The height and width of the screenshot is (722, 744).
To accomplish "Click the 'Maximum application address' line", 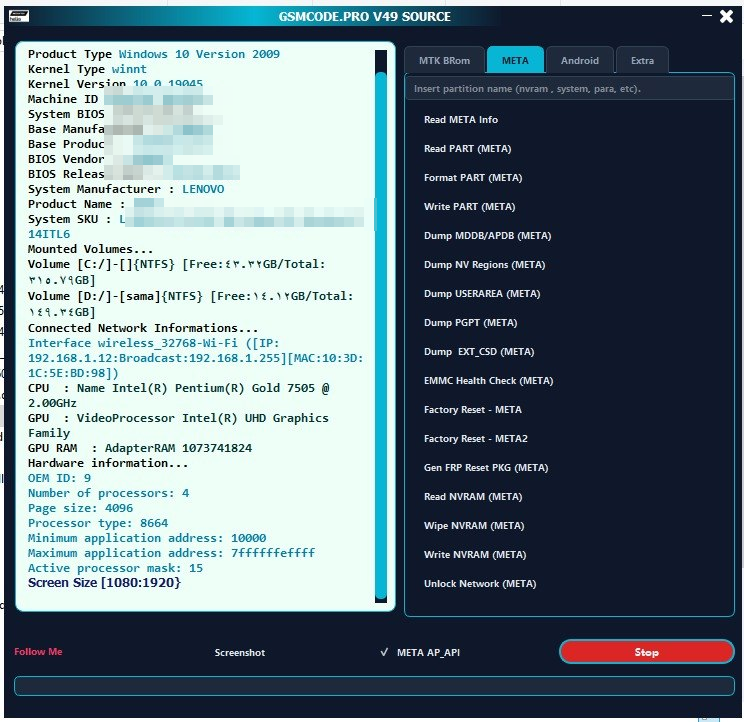I will pos(171,553).
